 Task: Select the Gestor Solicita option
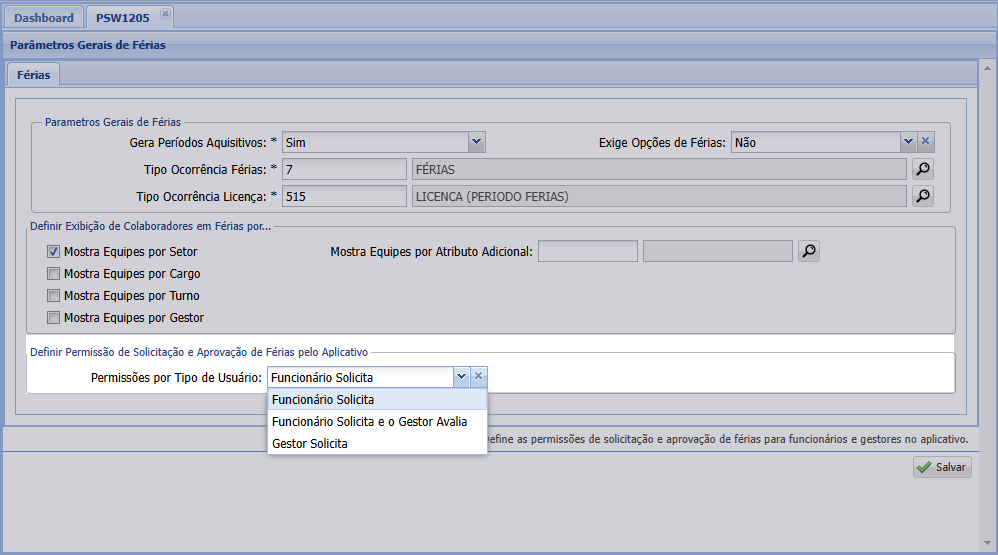tap(310, 443)
